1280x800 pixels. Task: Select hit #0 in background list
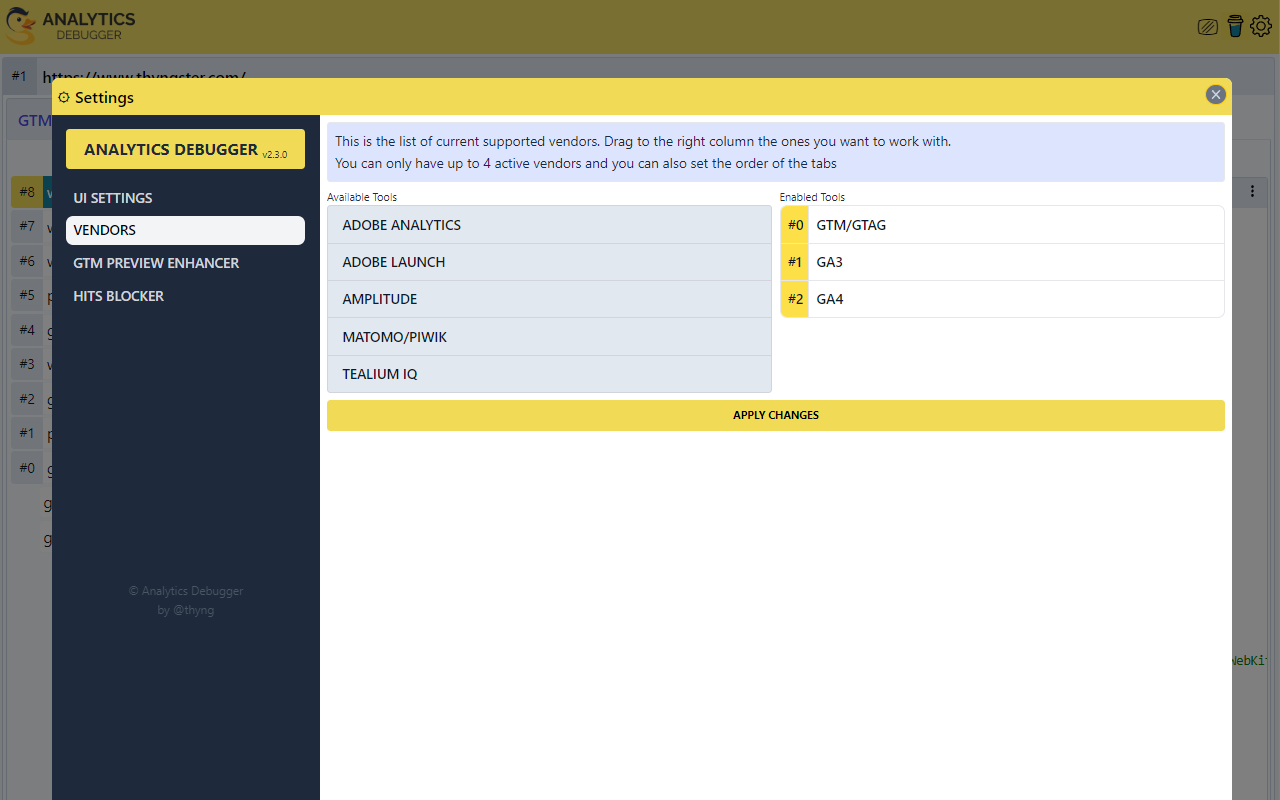pos(27,467)
